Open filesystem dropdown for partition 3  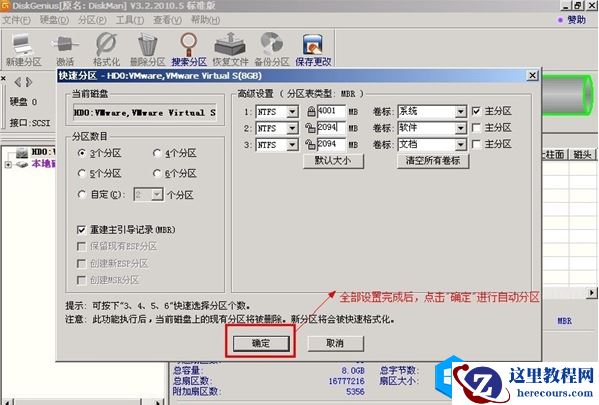click(x=292, y=145)
